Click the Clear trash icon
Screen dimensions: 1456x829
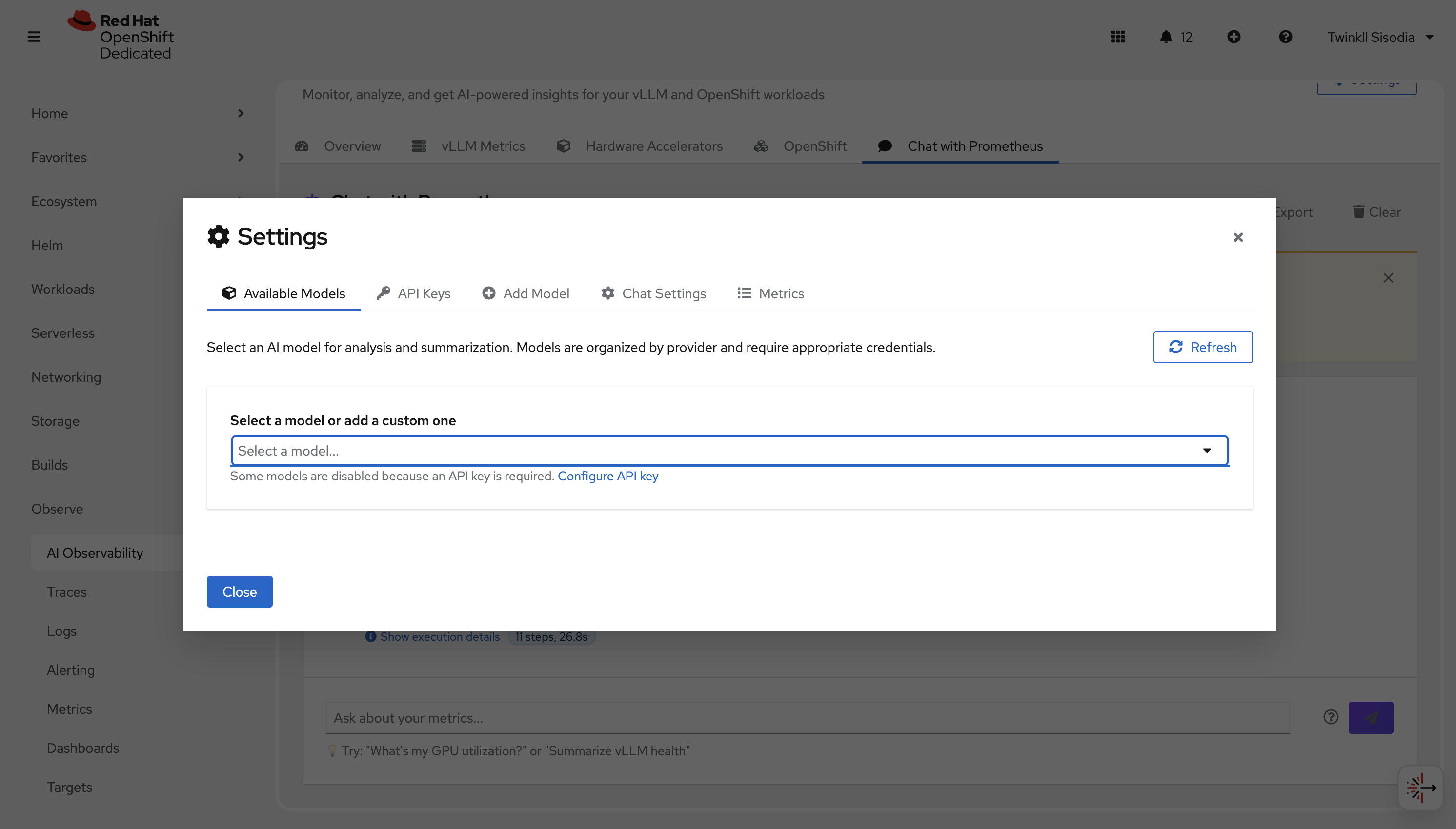click(1359, 211)
